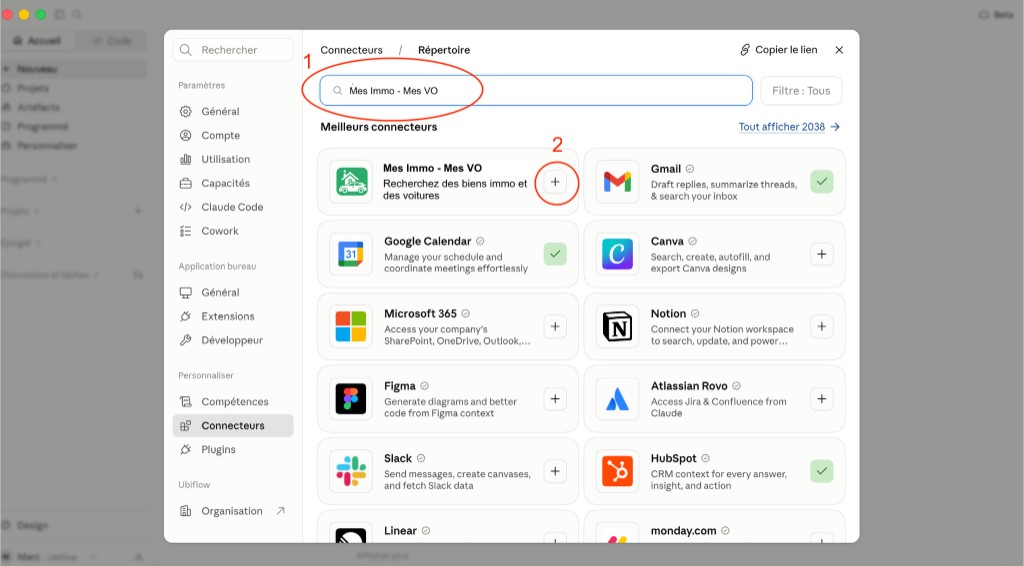Click the monday.com connector name
The image size is (1024, 566).
coord(684,531)
